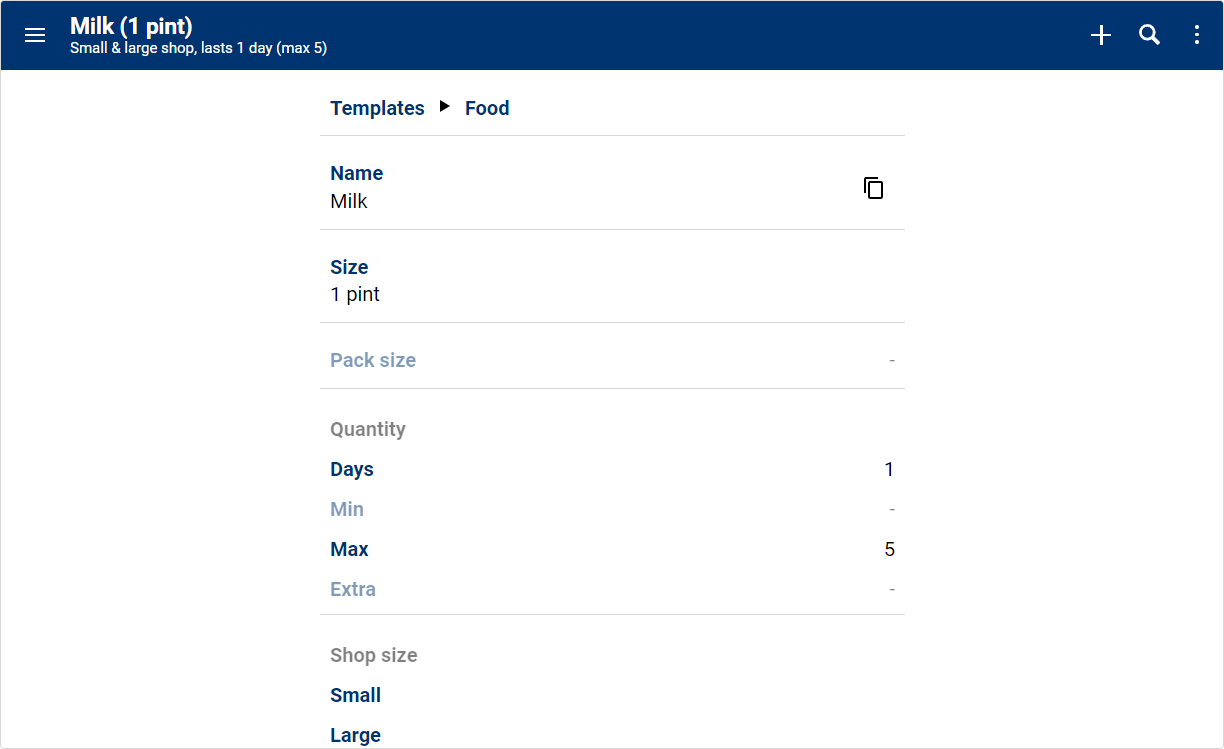Click the Days quantity row
1224x749 pixels.
click(x=611, y=469)
